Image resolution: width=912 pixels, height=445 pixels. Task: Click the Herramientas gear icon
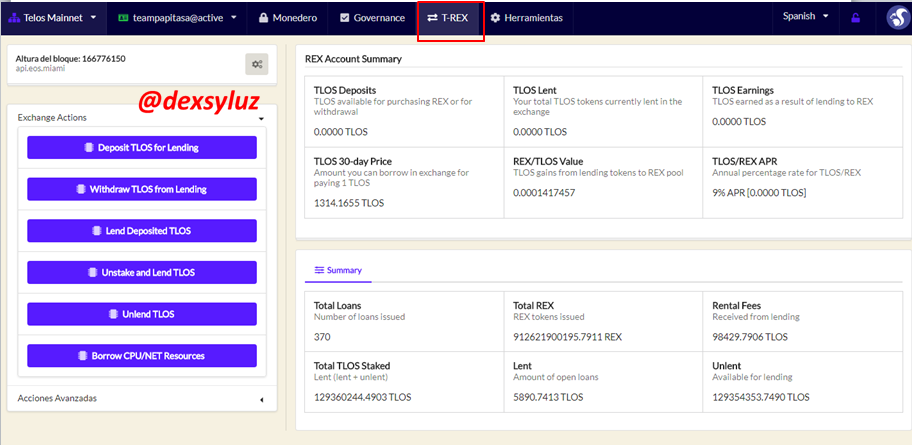click(495, 18)
